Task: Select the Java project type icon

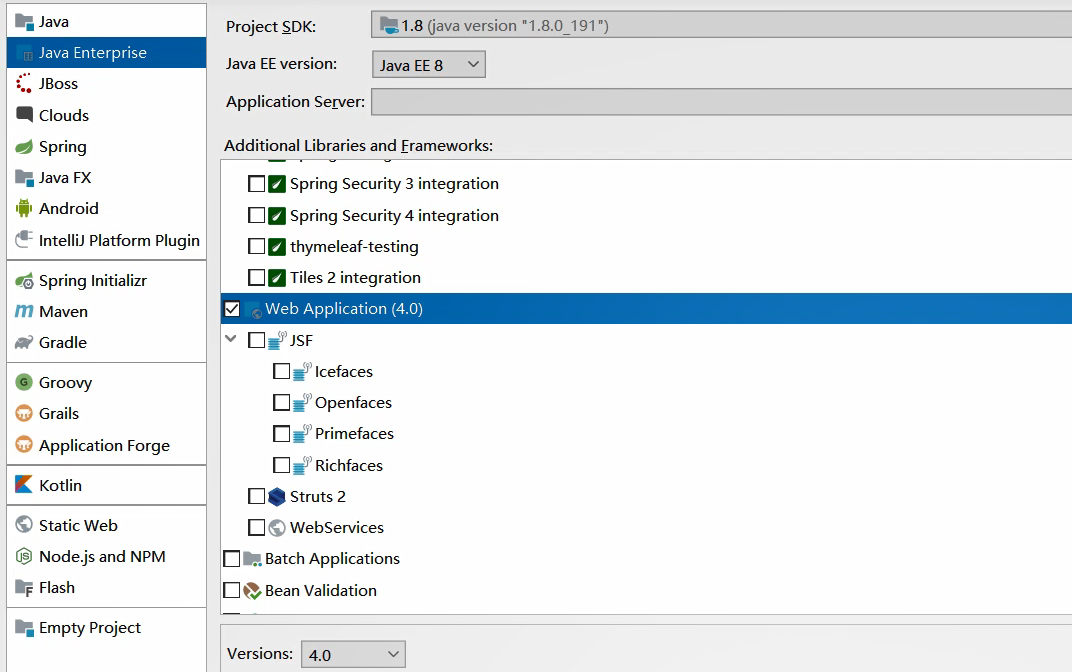Action: coord(24,22)
